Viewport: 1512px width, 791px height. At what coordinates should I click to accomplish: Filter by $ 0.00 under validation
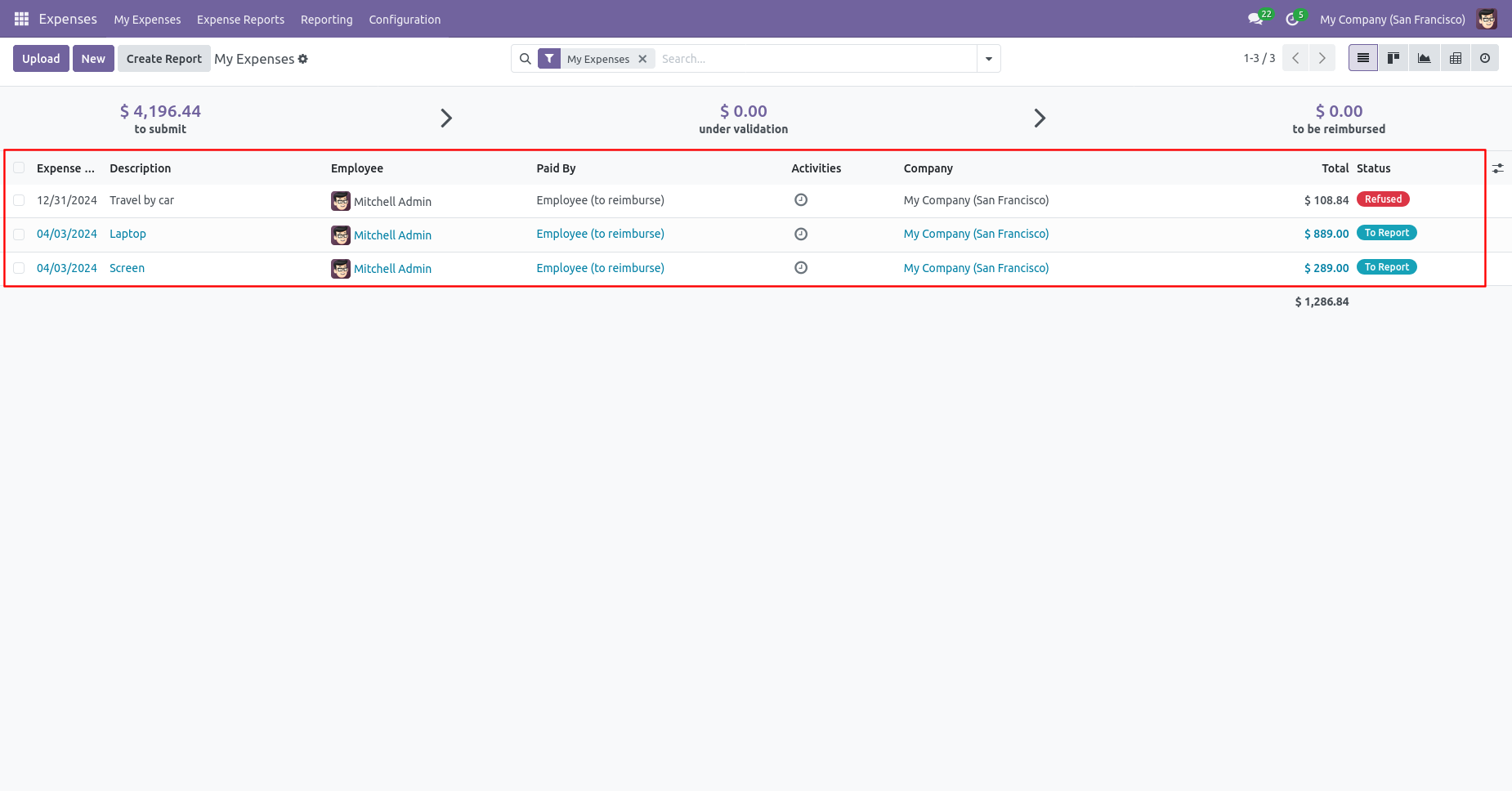pyautogui.click(x=743, y=118)
